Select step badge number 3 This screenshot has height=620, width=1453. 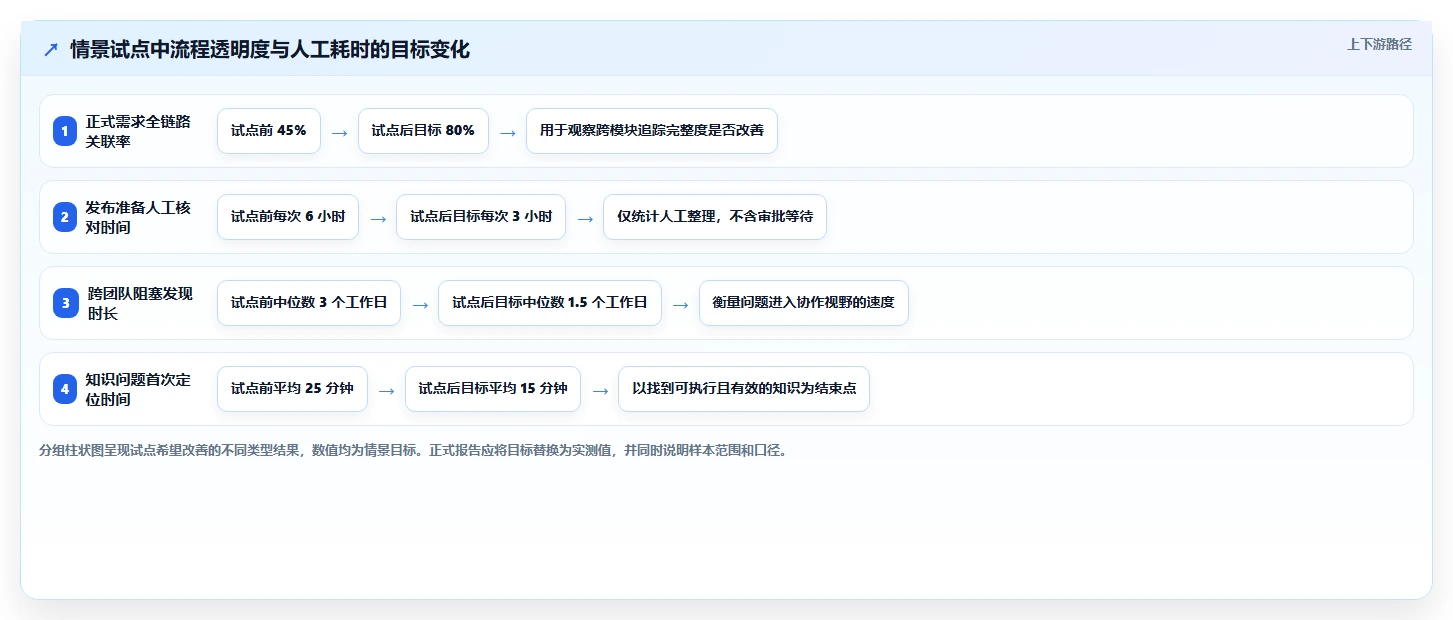65,303
